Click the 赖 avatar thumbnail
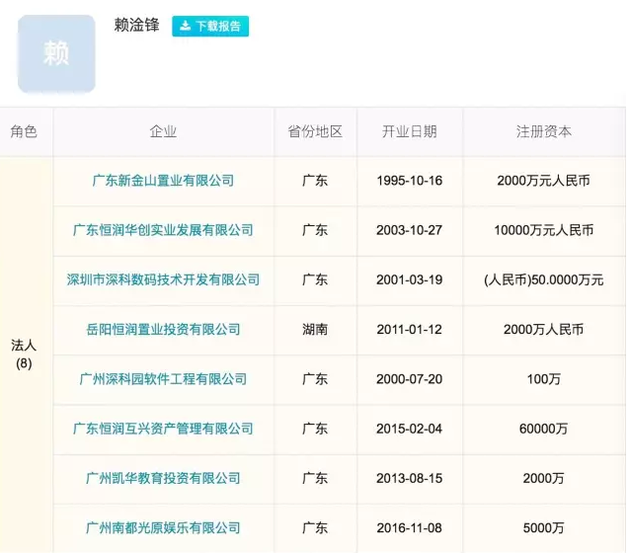This screenshot has width=630, height=553. click(x=57, y=53)
